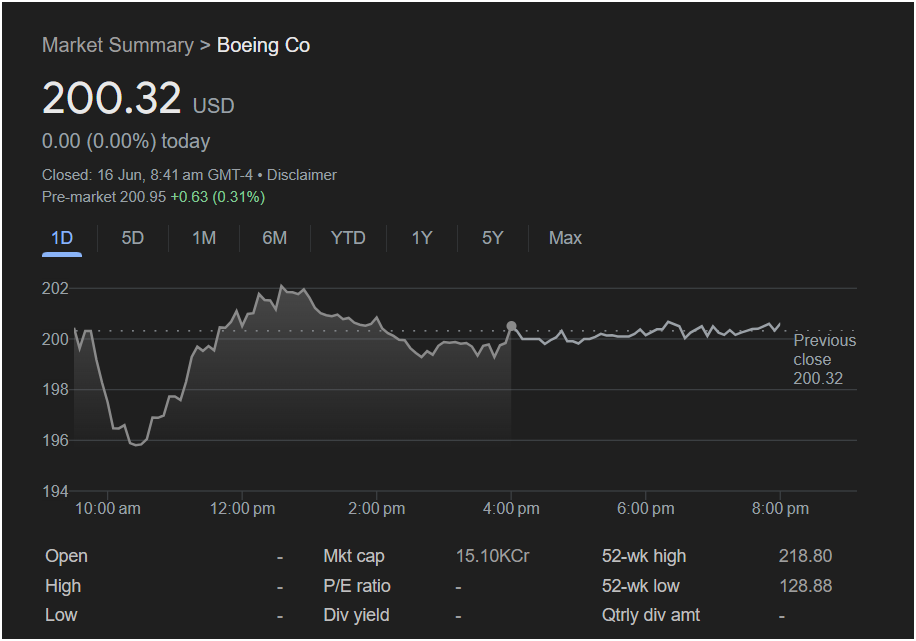Open the 1M chart range

click(x=204, y=238)
